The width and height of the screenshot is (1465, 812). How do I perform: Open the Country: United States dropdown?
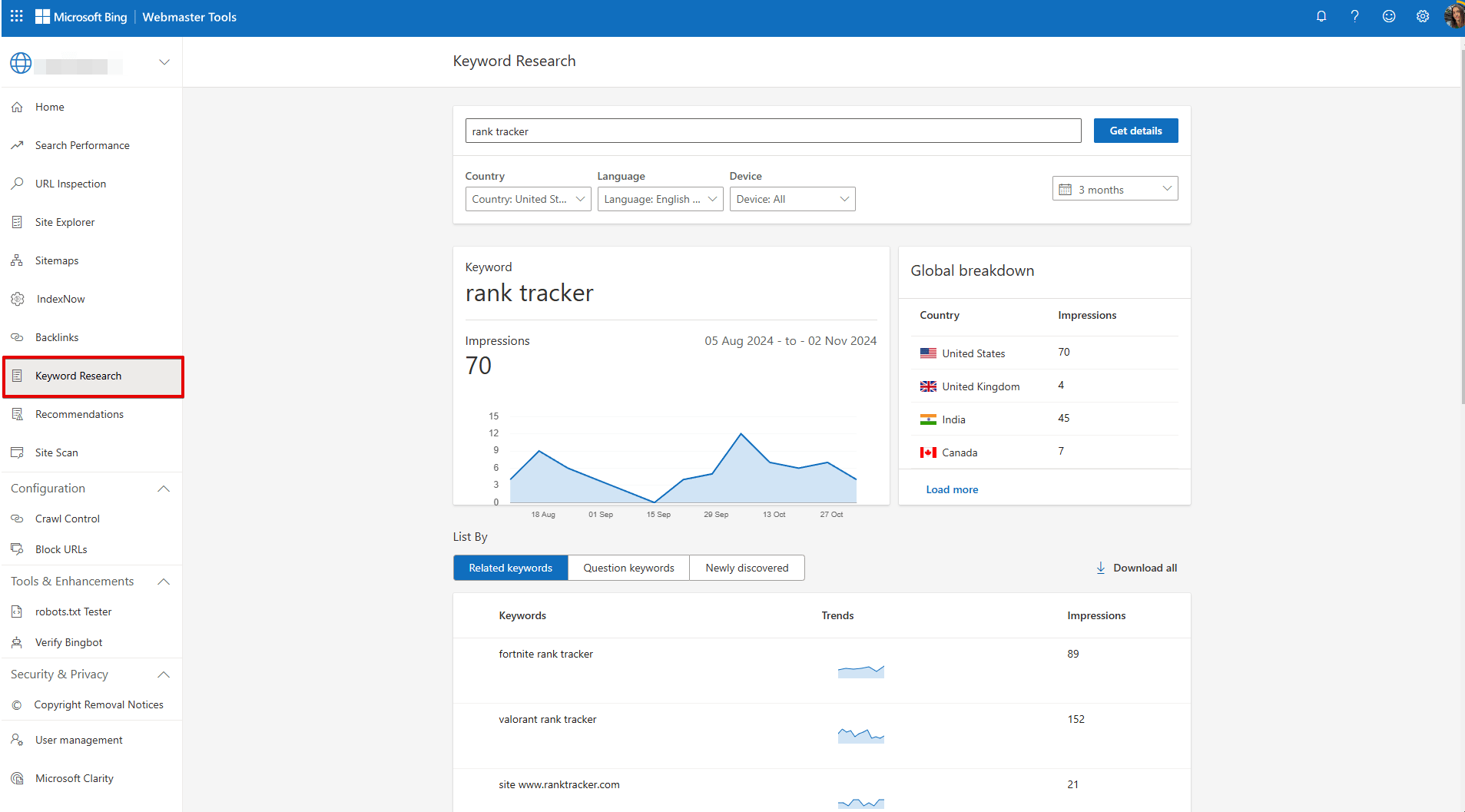(x=528, y=199)
